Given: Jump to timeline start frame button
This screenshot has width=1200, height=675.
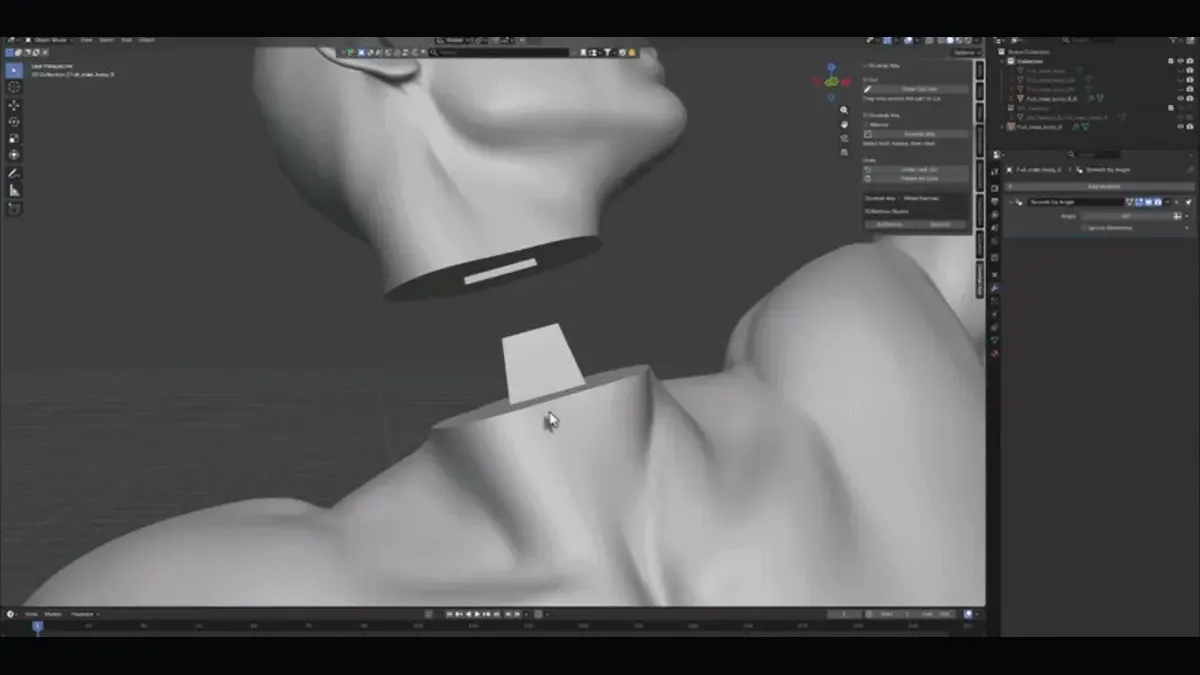Looking at the screenshot, I should pyautogui.click(x=450, y=614).
